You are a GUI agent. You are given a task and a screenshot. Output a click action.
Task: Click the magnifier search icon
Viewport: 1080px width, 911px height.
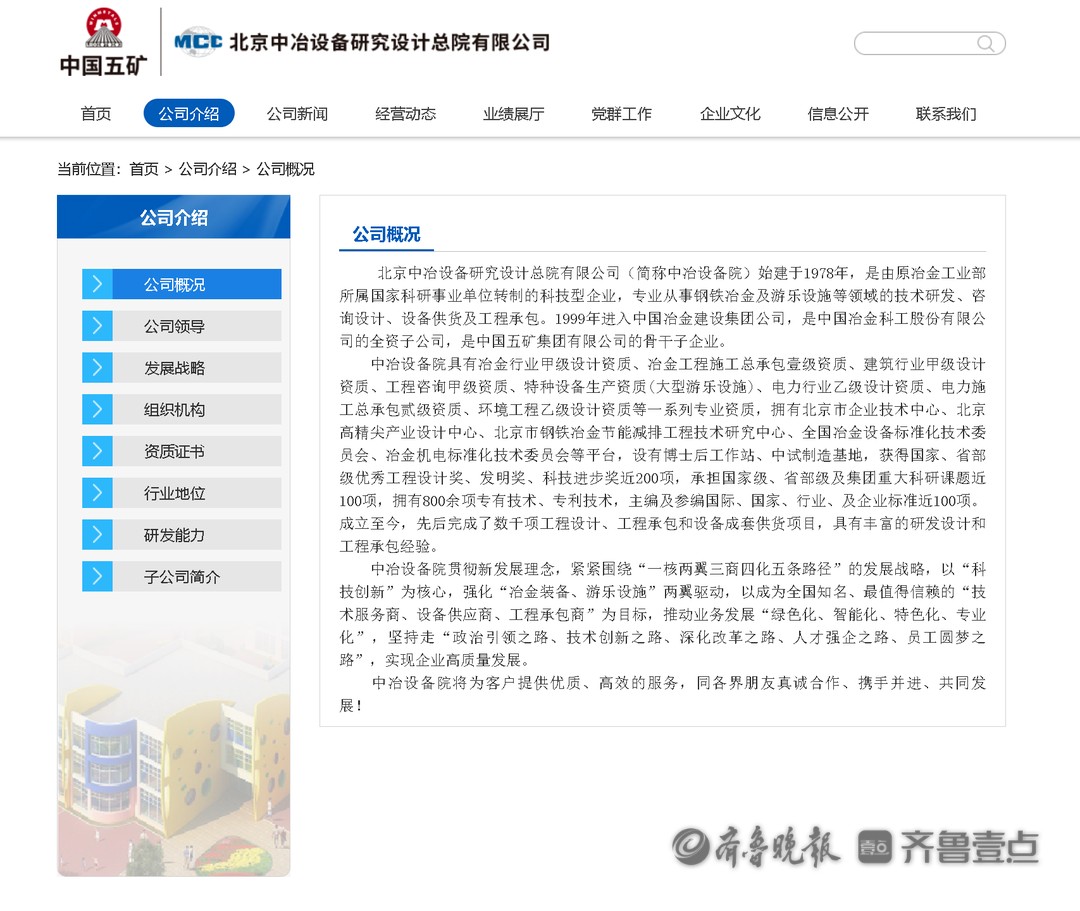pos(986,43)
